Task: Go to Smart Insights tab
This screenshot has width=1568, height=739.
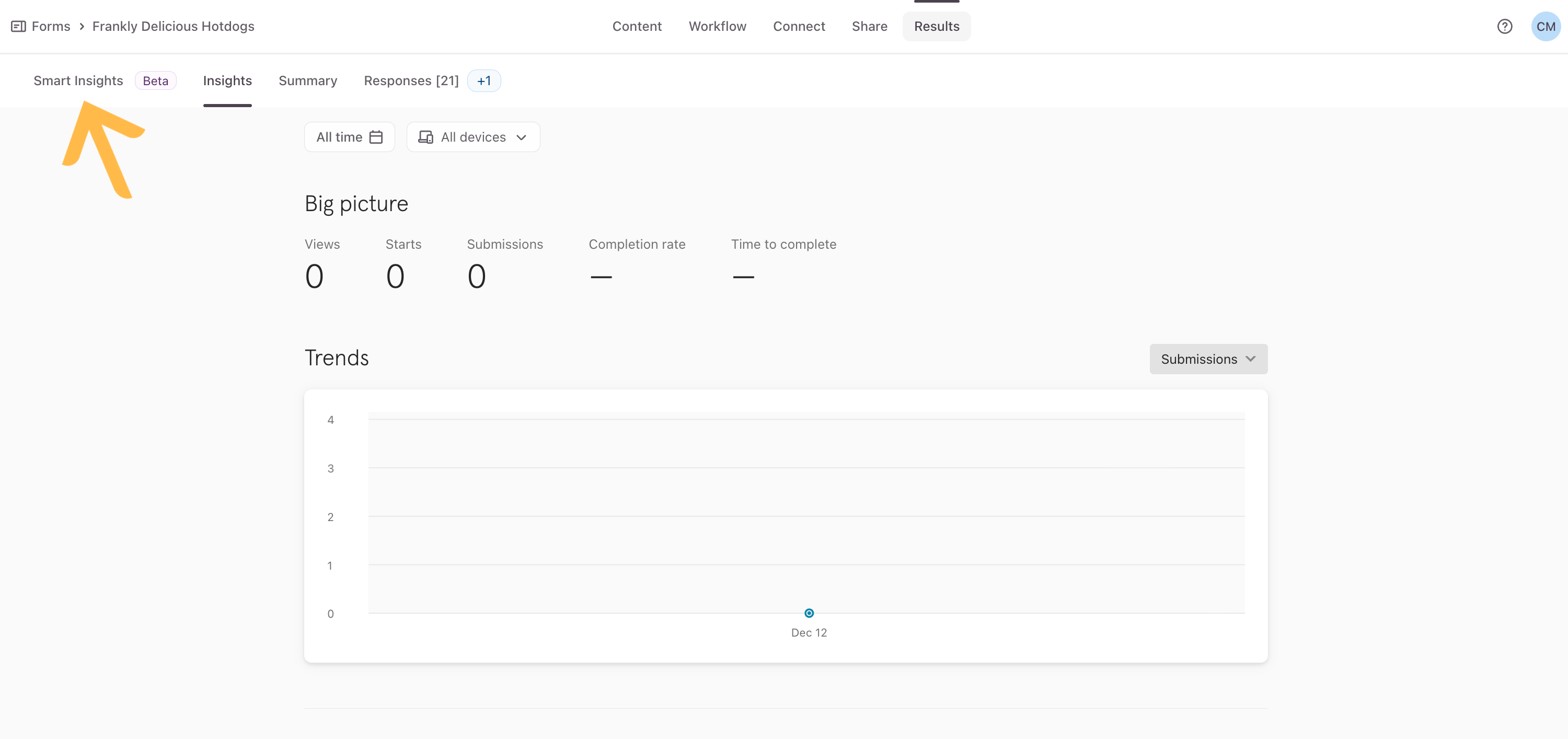Action: 78,81
